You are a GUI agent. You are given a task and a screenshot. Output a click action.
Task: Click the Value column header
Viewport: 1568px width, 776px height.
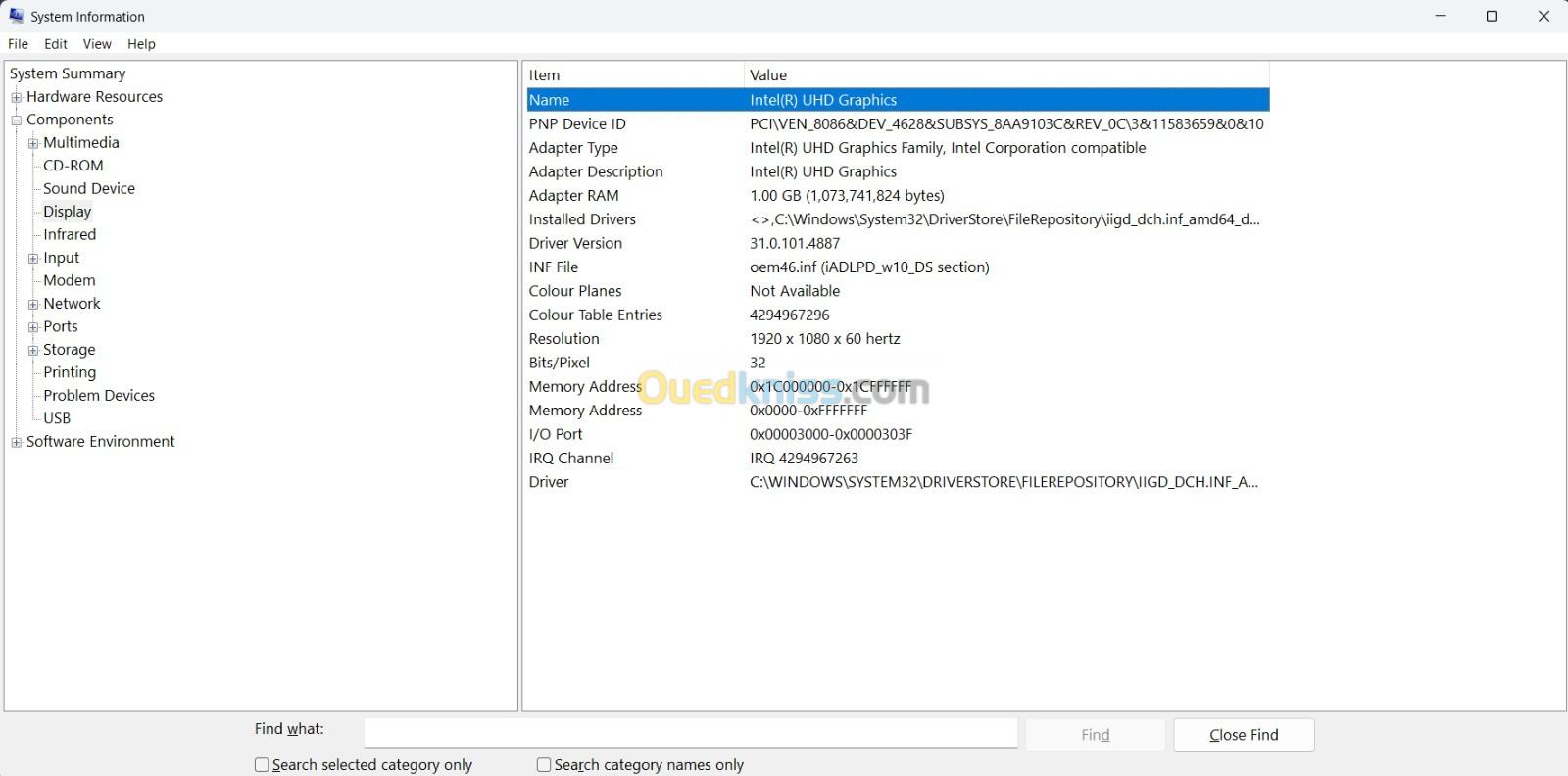point(1006,75)
